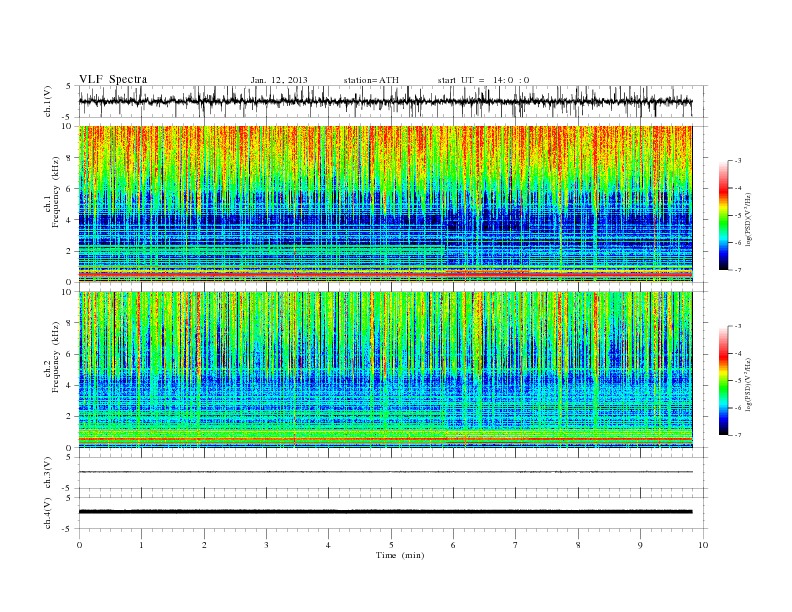
Task: Click the time axis tick label 2
Action: coord(204,545)
